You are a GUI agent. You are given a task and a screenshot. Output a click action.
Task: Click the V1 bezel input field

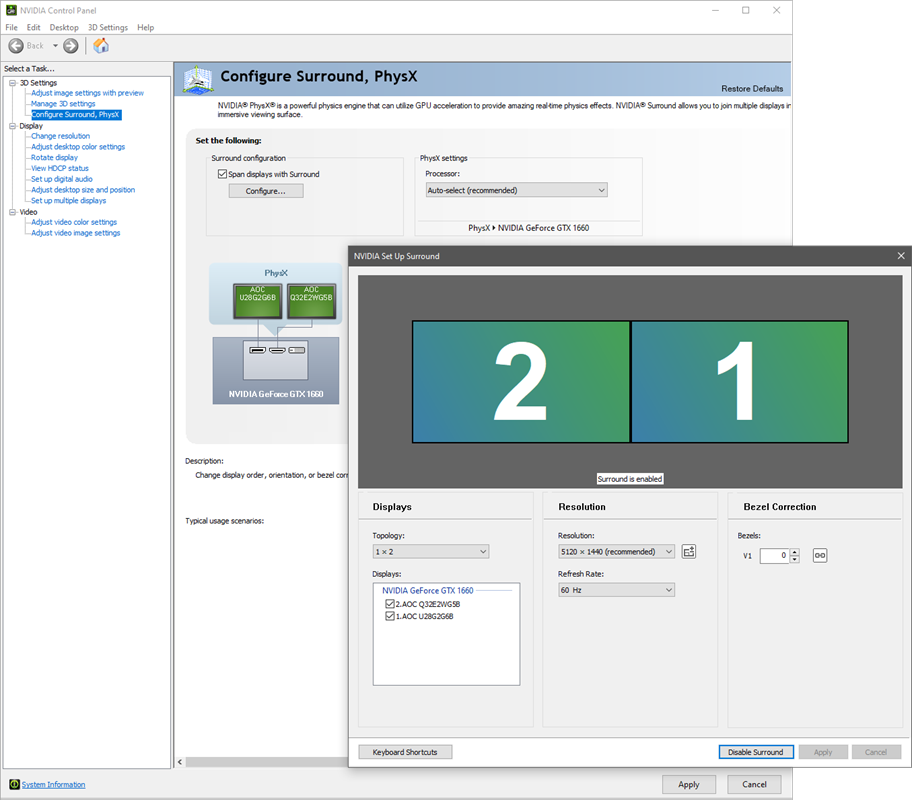[x=774, y=556]
